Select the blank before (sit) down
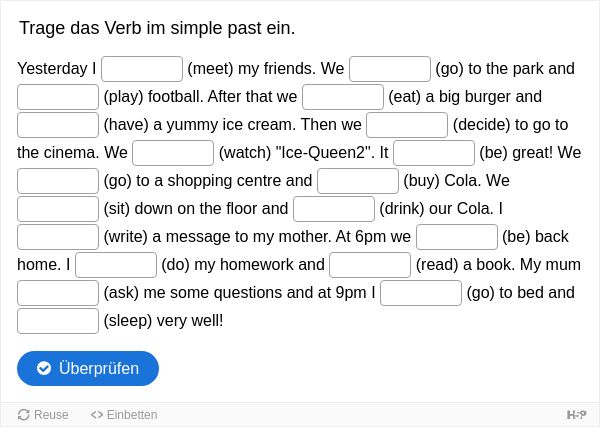The width and height of the screenshot is (600, 427). coord(58,209)
